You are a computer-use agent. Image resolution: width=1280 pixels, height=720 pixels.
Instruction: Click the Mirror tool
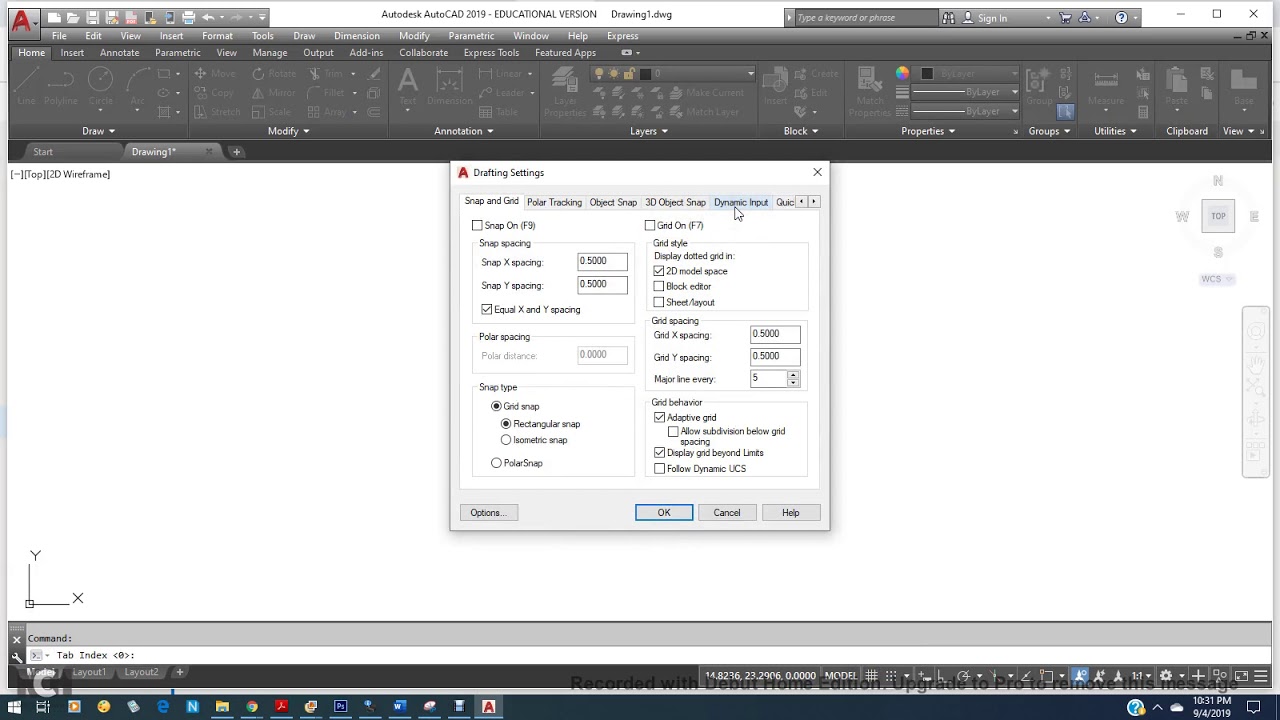point(274,92)
